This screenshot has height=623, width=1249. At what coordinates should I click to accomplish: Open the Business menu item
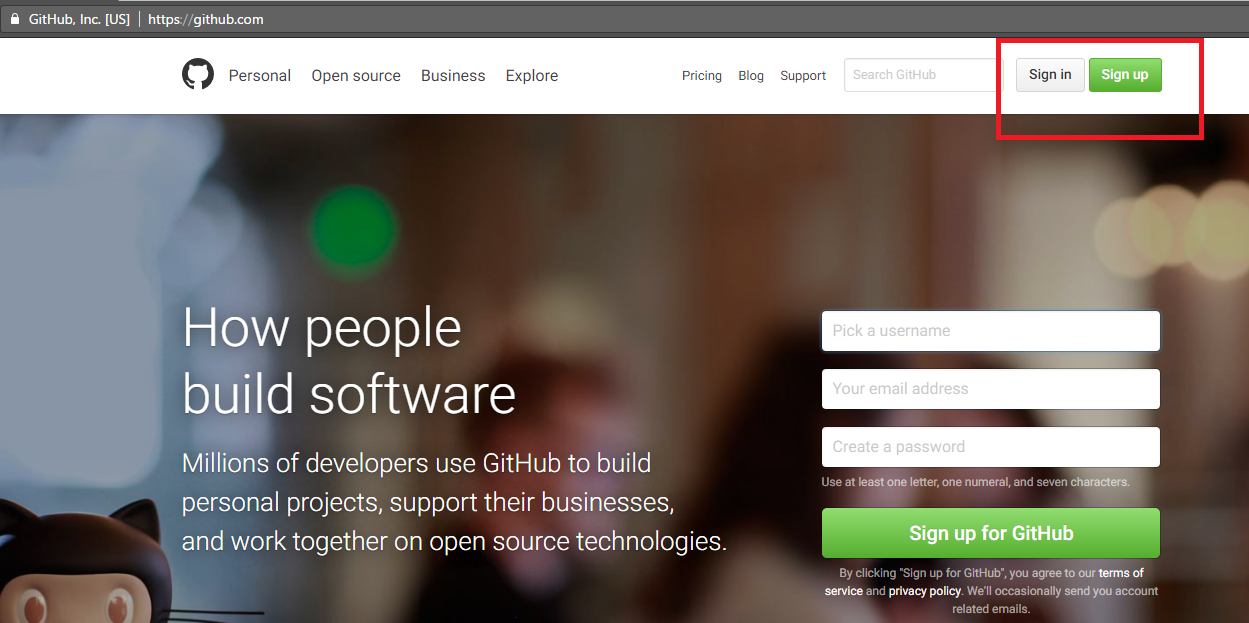coord(453,75)
